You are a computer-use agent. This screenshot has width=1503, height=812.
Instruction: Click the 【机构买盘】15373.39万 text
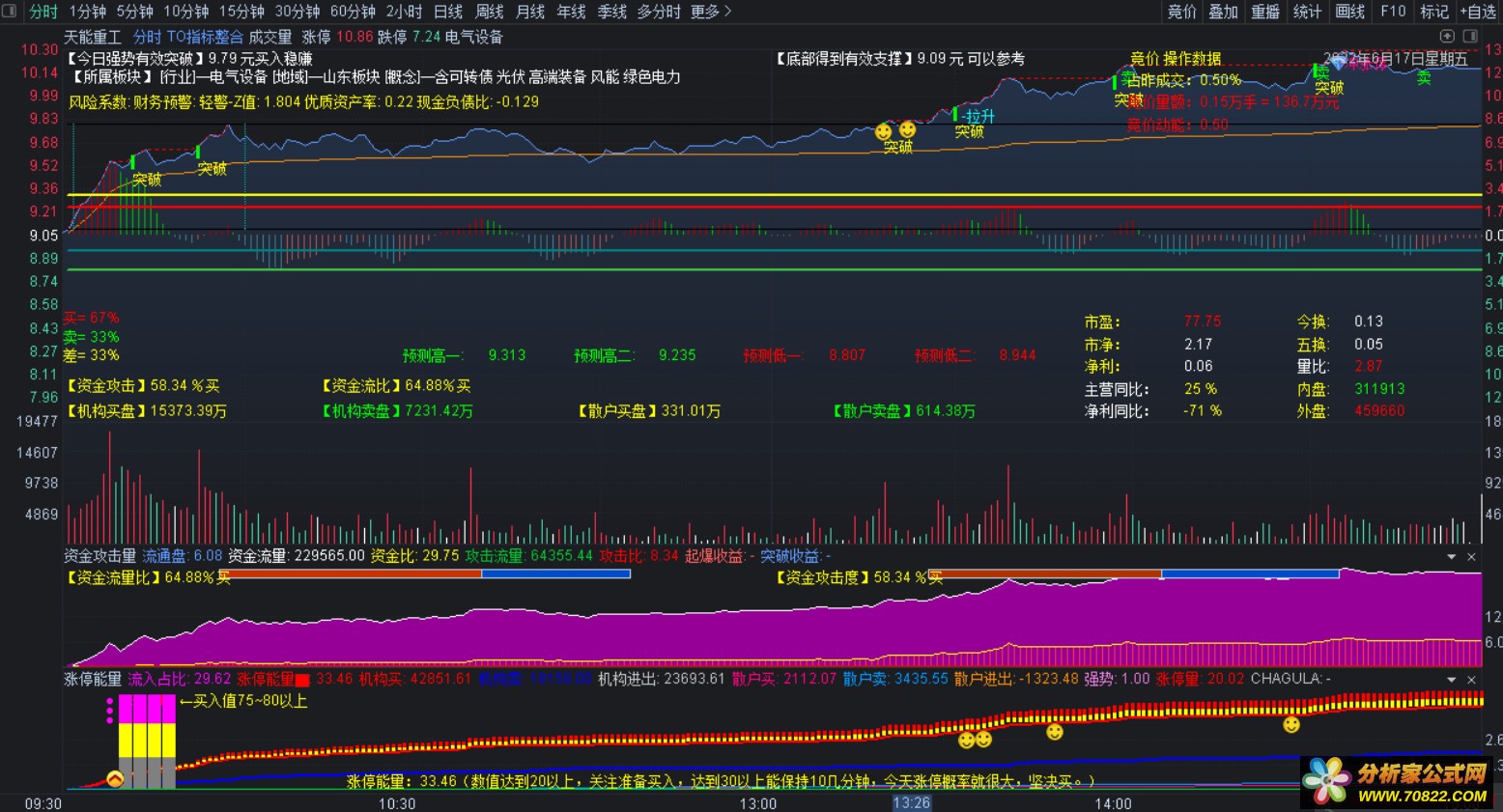pos(146,410)
